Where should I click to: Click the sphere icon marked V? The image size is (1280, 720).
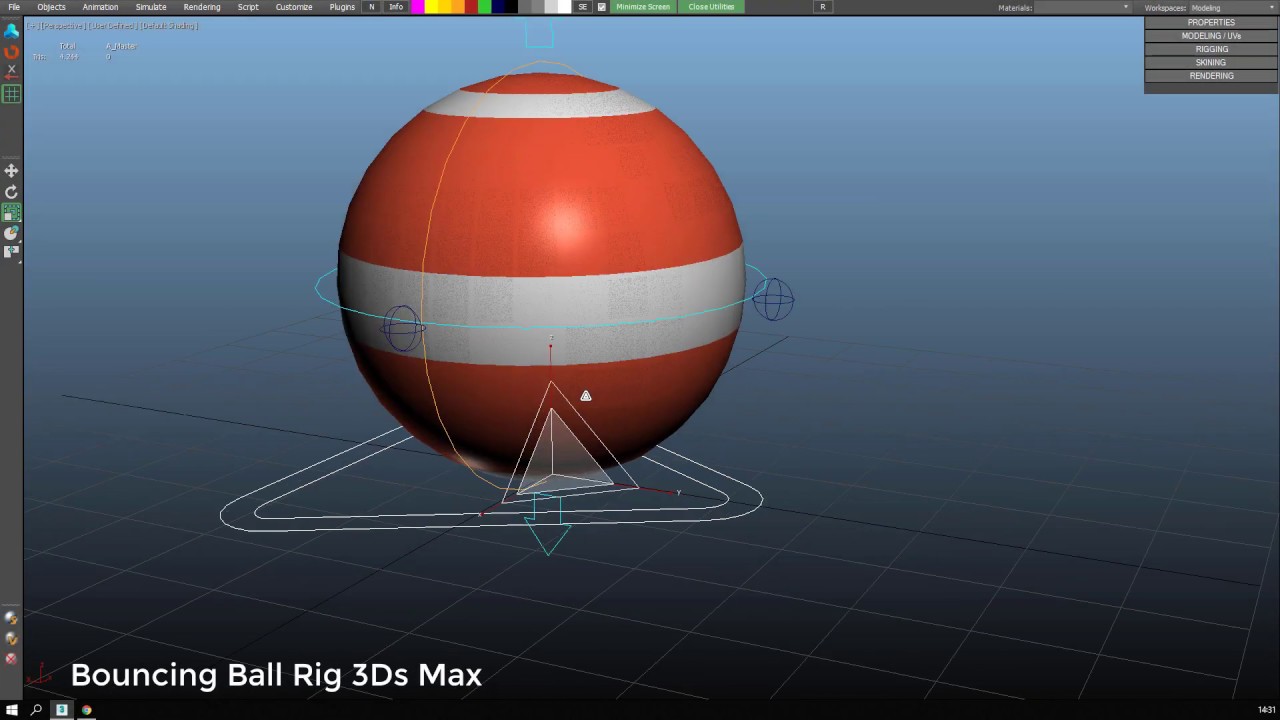(x=11, y=638)
